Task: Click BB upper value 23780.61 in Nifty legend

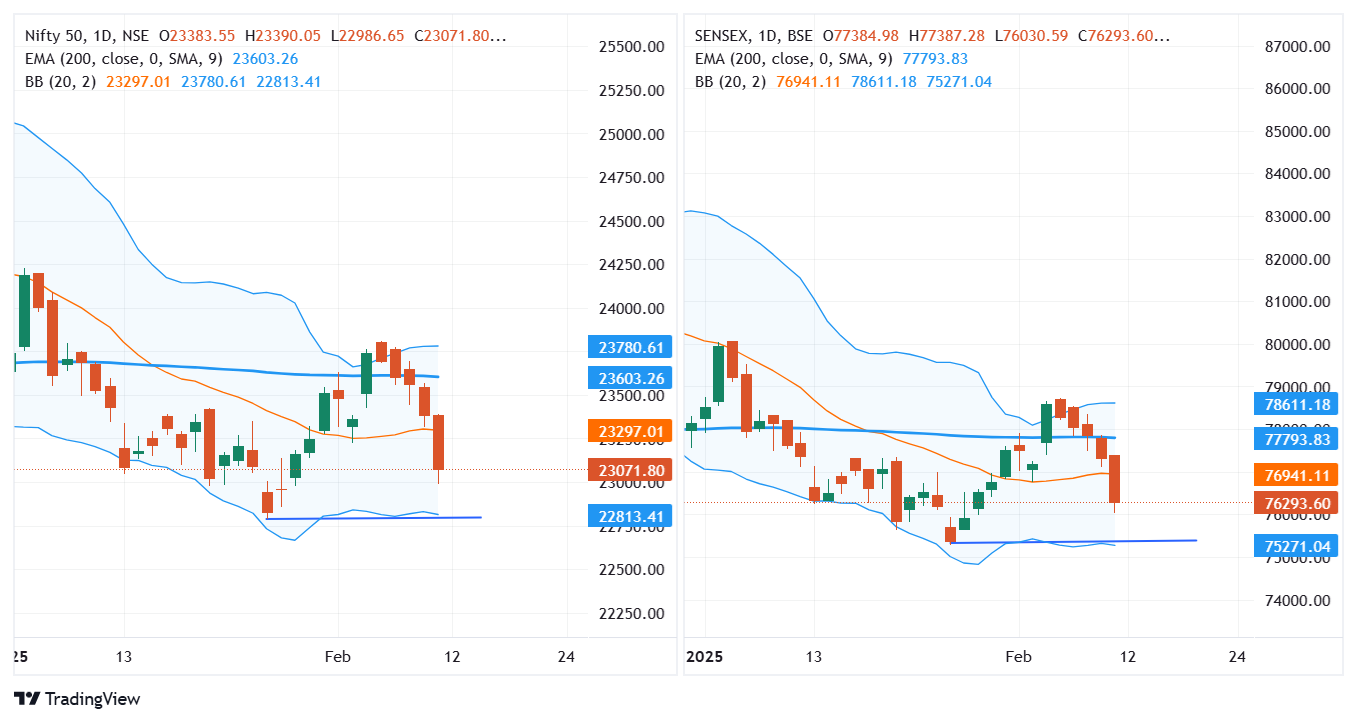Action: [x=214, y=81]
